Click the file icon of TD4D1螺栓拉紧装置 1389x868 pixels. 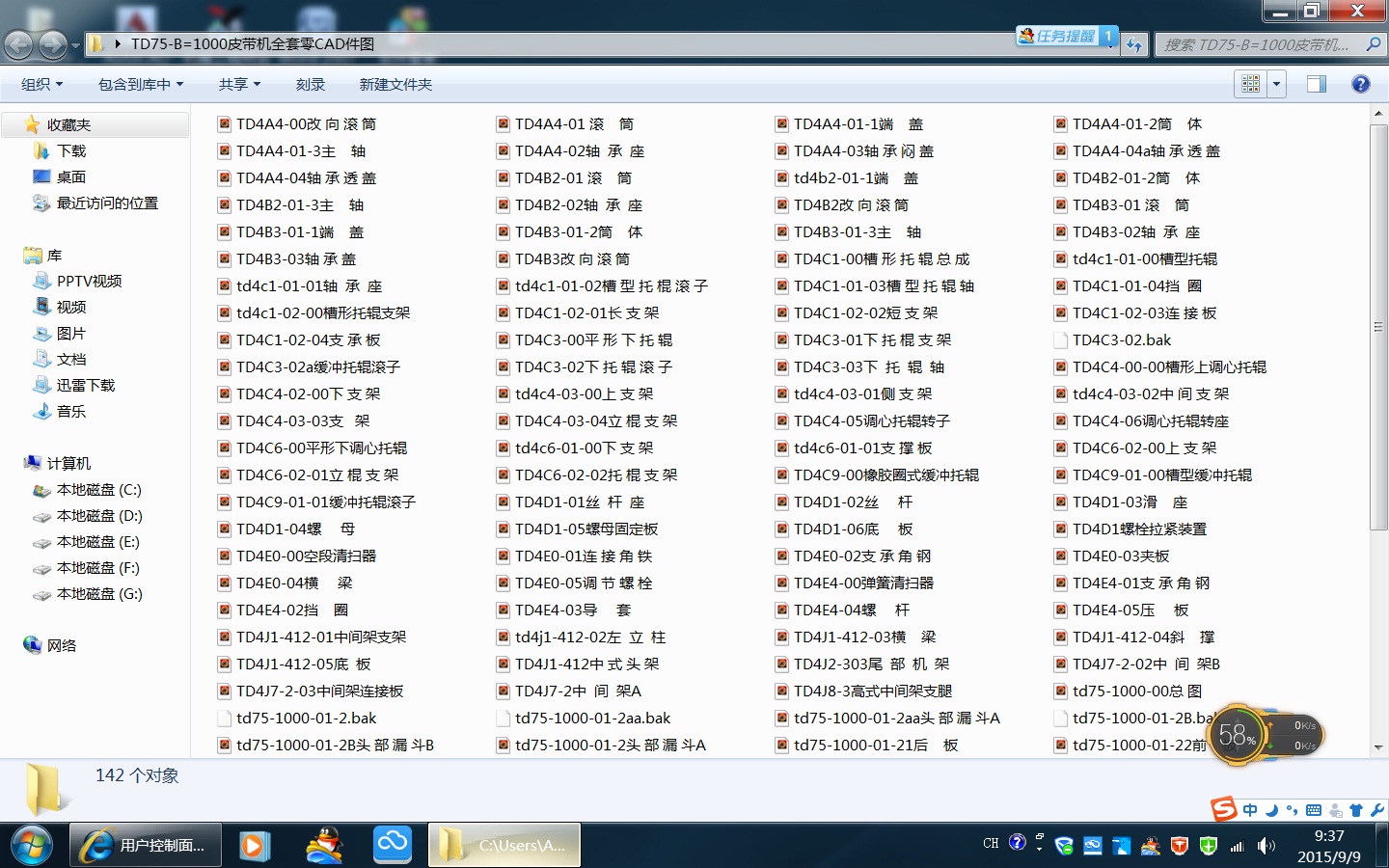(1060, 529)
